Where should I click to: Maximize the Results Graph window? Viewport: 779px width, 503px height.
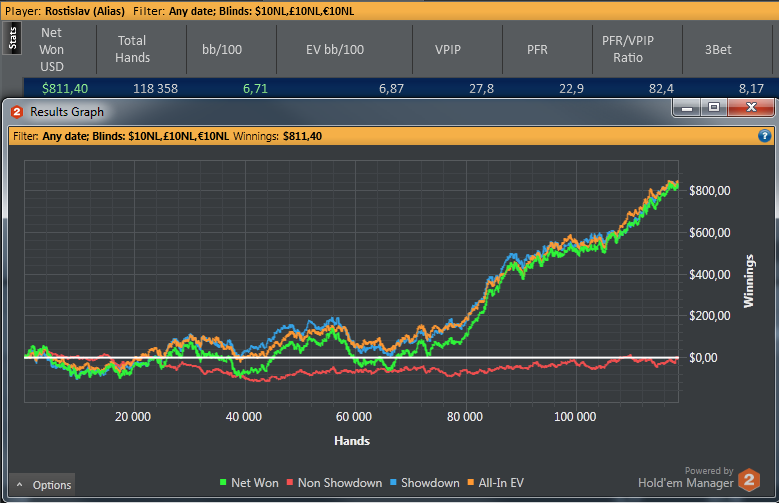(714, 107)
